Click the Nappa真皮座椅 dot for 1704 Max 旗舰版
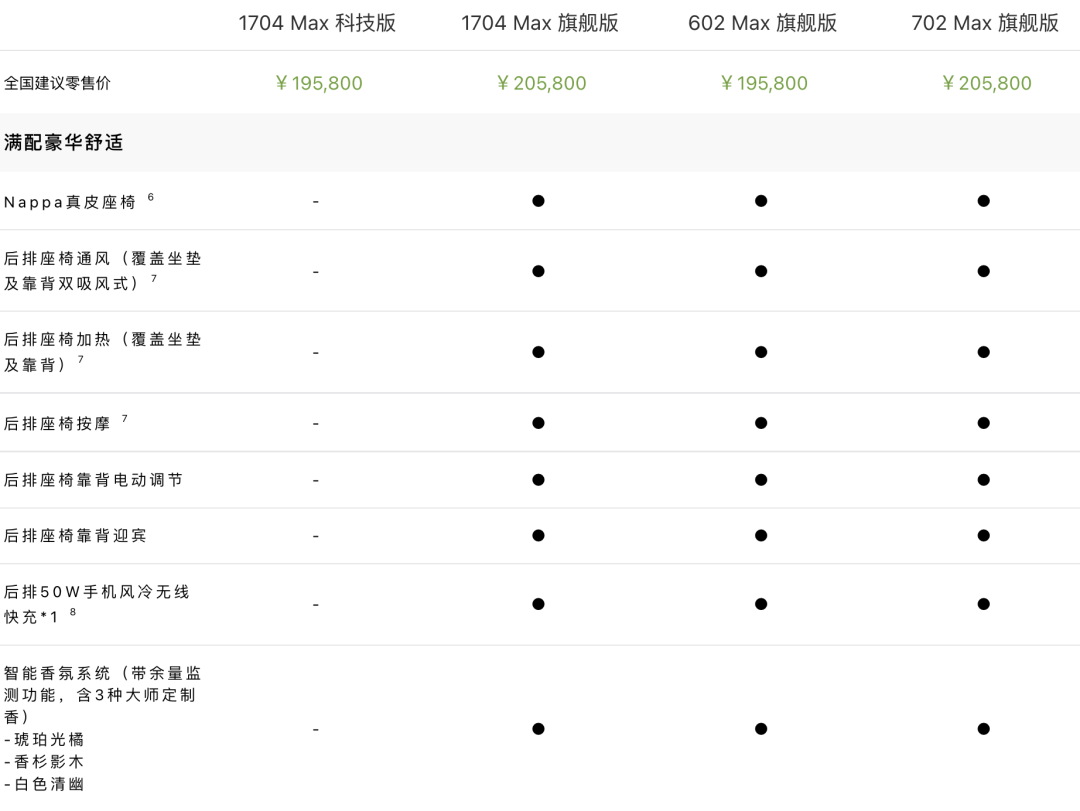The width and height of the screenshot is (1080, 811). coord(538,201)
